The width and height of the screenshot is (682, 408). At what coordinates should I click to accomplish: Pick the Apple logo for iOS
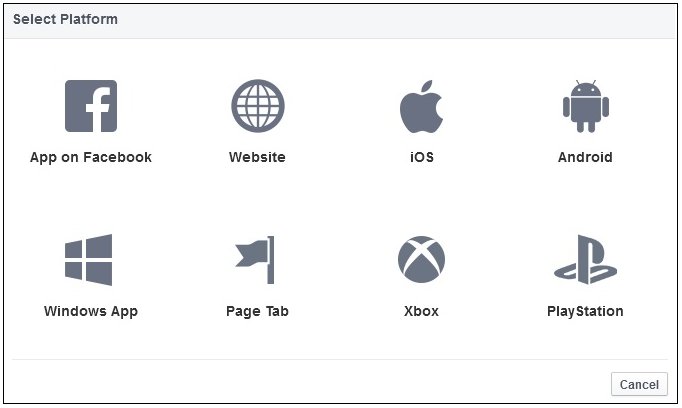click(421, 106)
